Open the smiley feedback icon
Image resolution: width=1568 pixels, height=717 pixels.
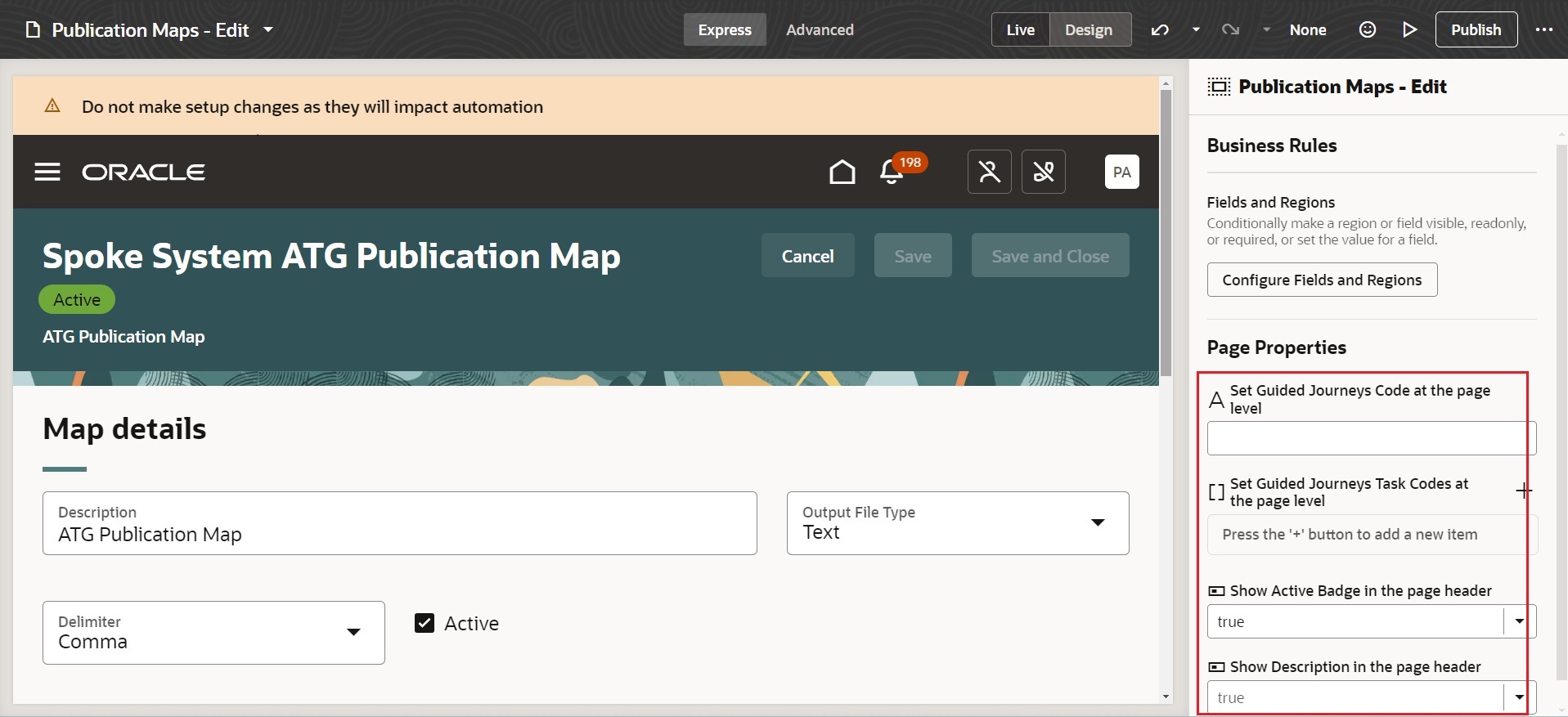point(1367,30)
